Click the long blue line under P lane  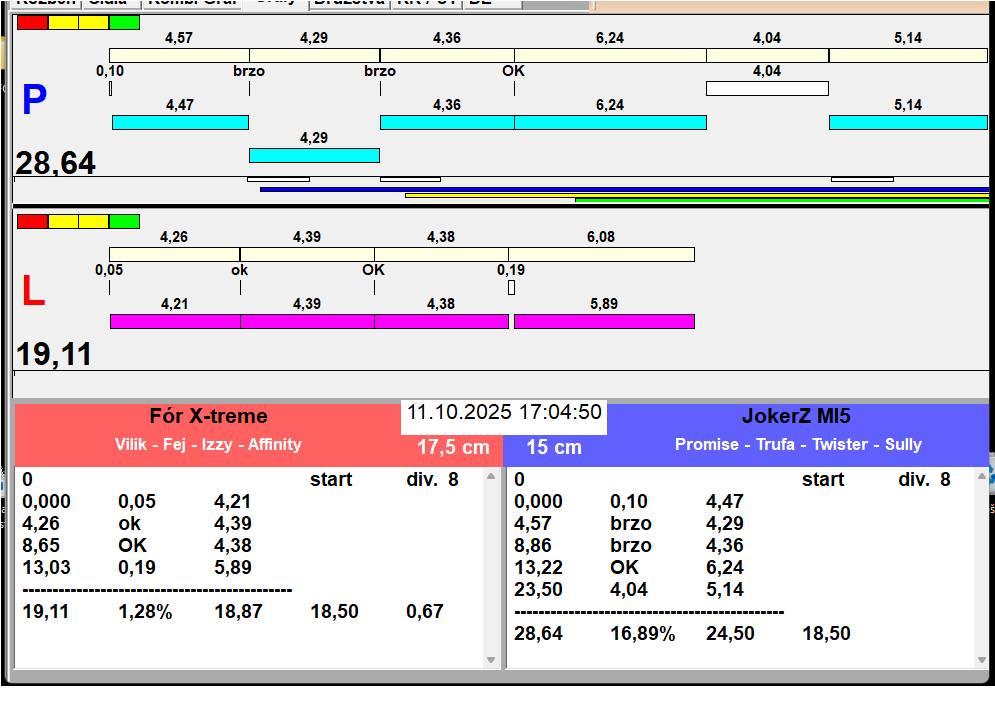624,189
